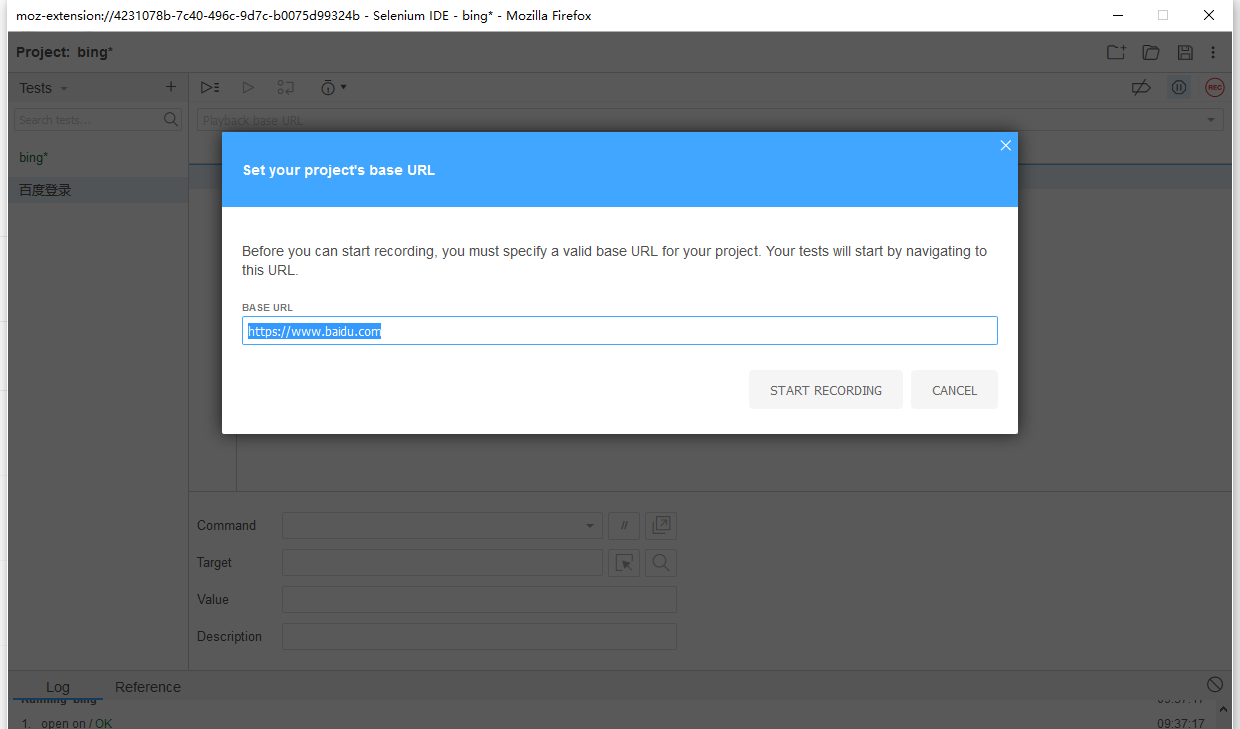The width and height of the screenshot is (1240, 729).
Task: Close the base URL dialog with X
Action: click(1006, 145)
